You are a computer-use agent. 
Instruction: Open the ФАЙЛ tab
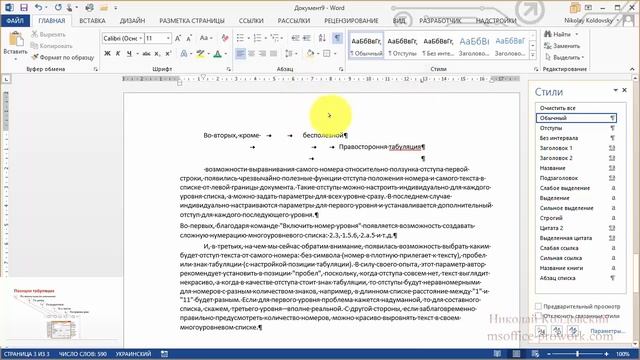click(15, 20)
